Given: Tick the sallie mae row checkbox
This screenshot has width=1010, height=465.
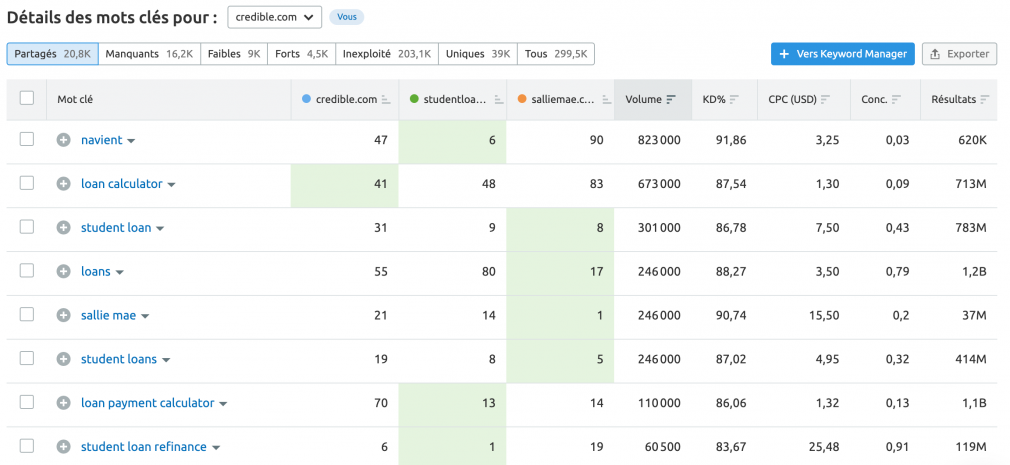Looking at the screenshot, I should tap(26, 314).
